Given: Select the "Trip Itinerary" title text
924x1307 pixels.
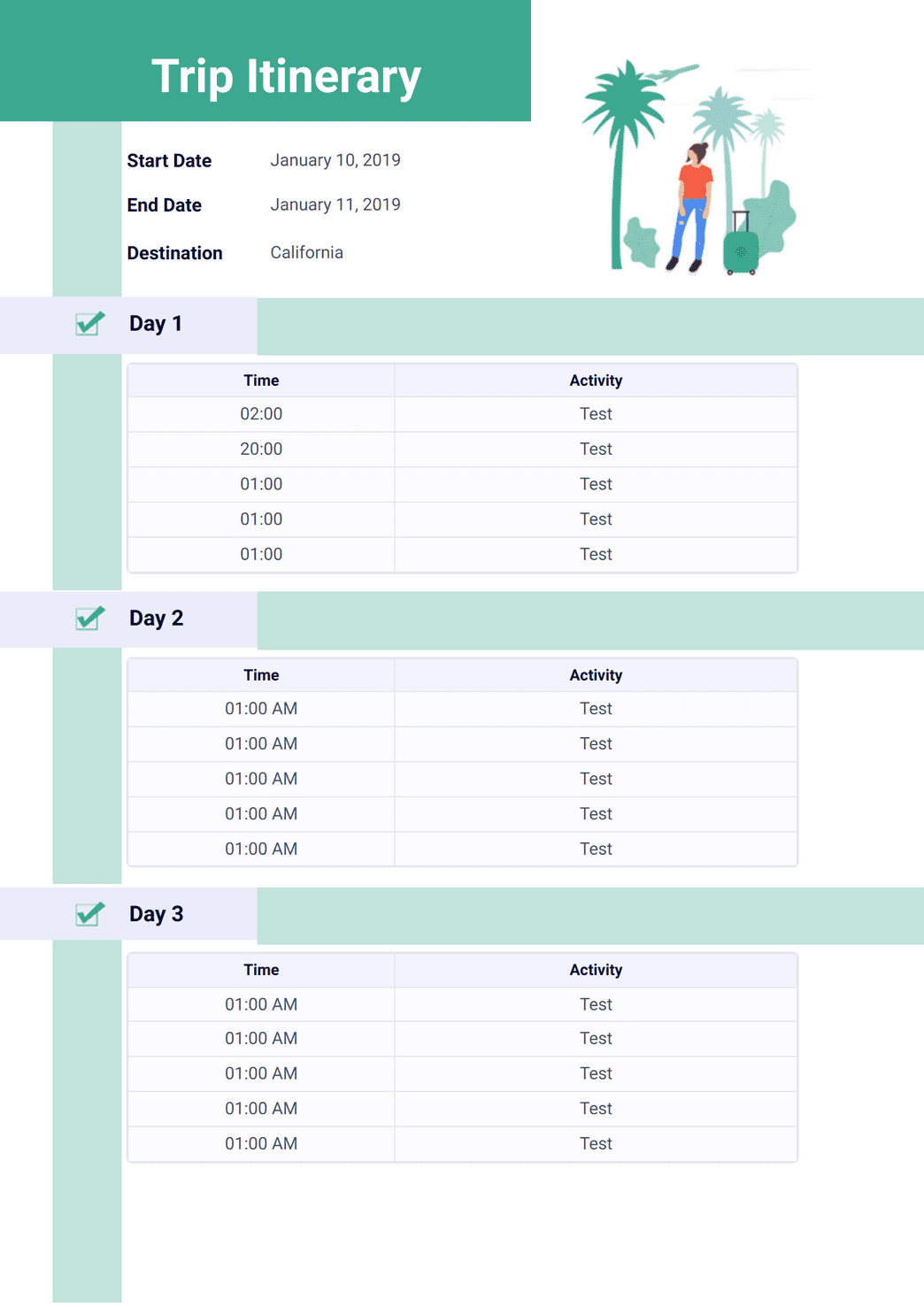Looking at the screenshot, I should (x=286, y=76).
